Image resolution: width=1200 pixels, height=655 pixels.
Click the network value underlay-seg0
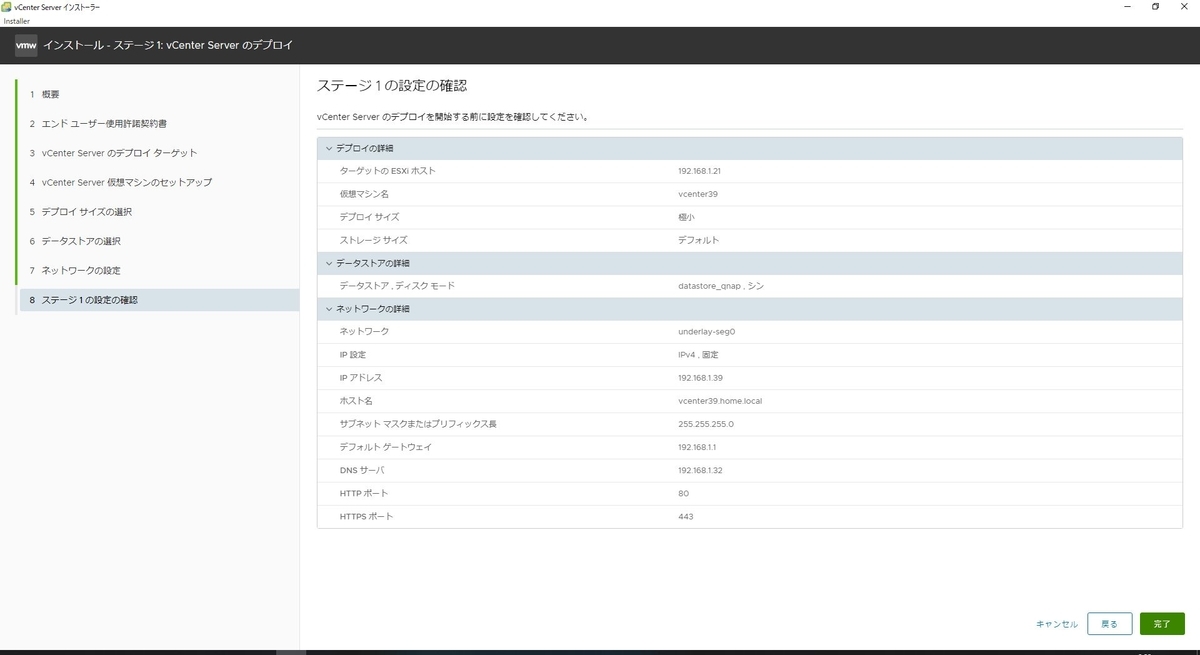tap(706, 332)
